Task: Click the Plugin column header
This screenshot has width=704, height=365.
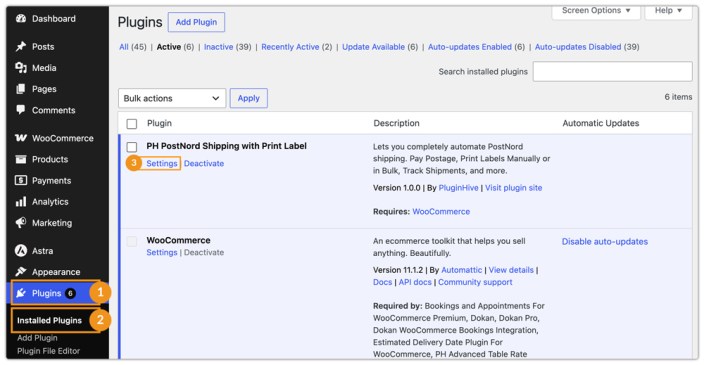Action: (159, 123)
